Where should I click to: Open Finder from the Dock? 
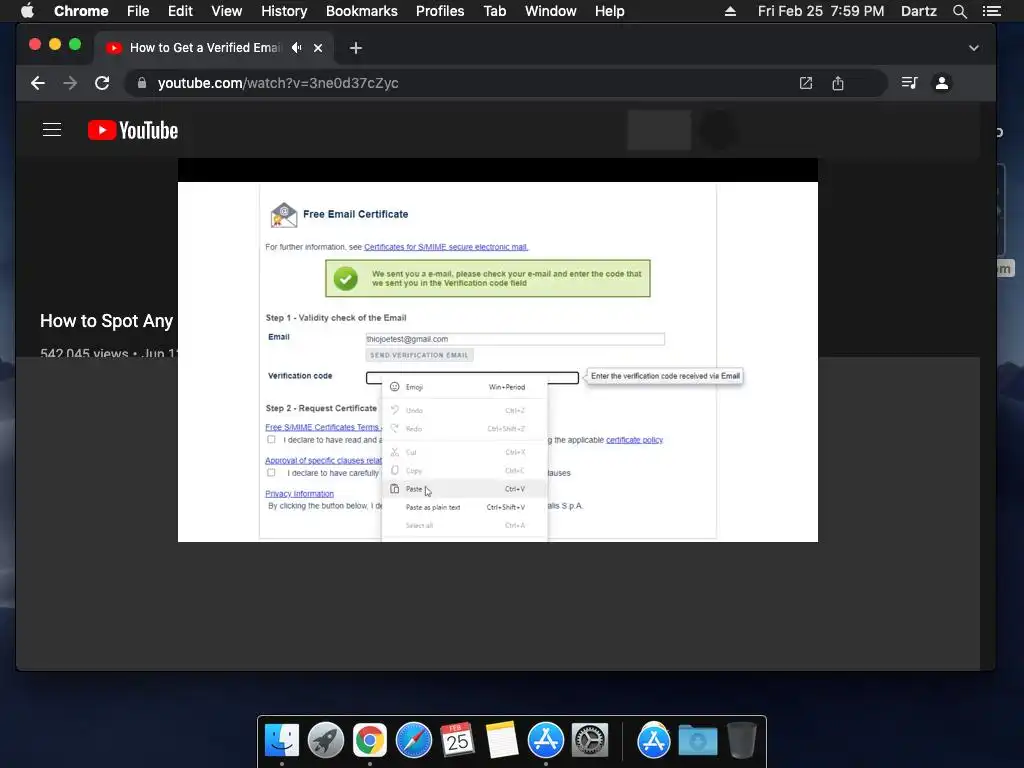(x=282, y=741)
